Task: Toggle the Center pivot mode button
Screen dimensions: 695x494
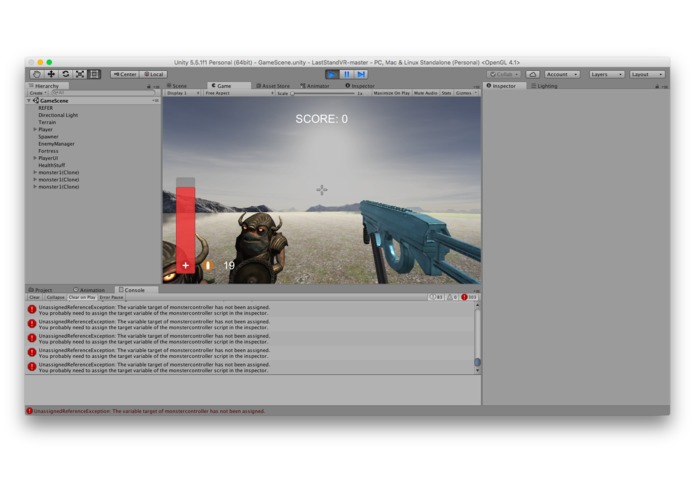Action: pos(125,74)
